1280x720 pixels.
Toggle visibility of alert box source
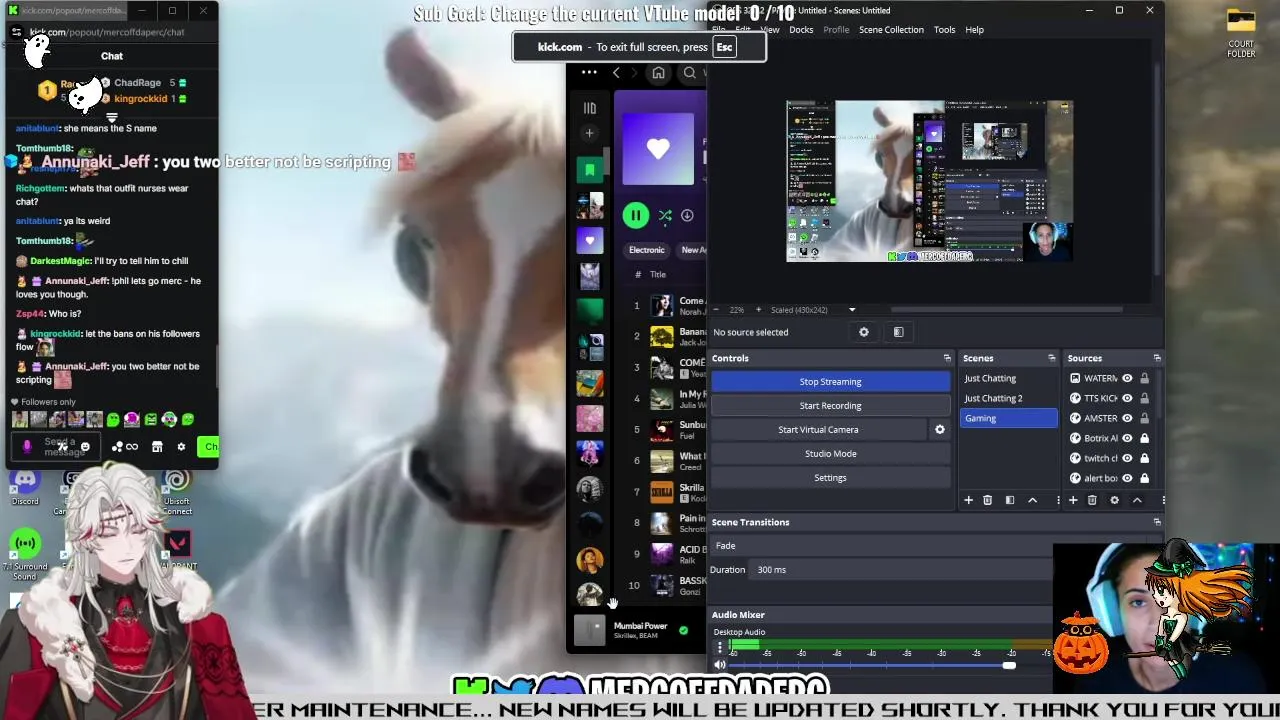(x=1127, y=478)
